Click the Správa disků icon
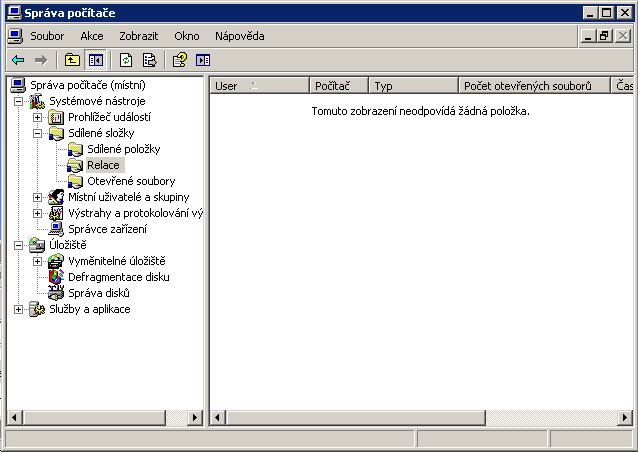This screenshot has width=638, height=452. pyautogui.click(x=56, y=293)
